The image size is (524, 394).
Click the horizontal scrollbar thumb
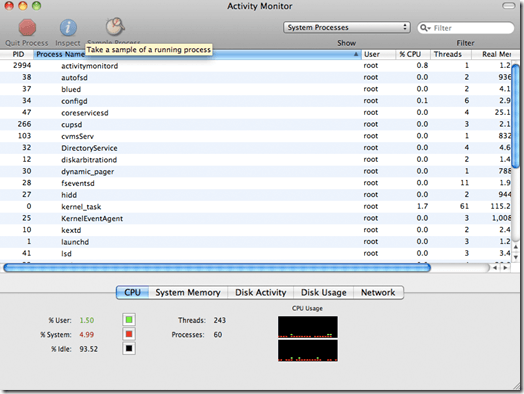click(x=217, y=268)
